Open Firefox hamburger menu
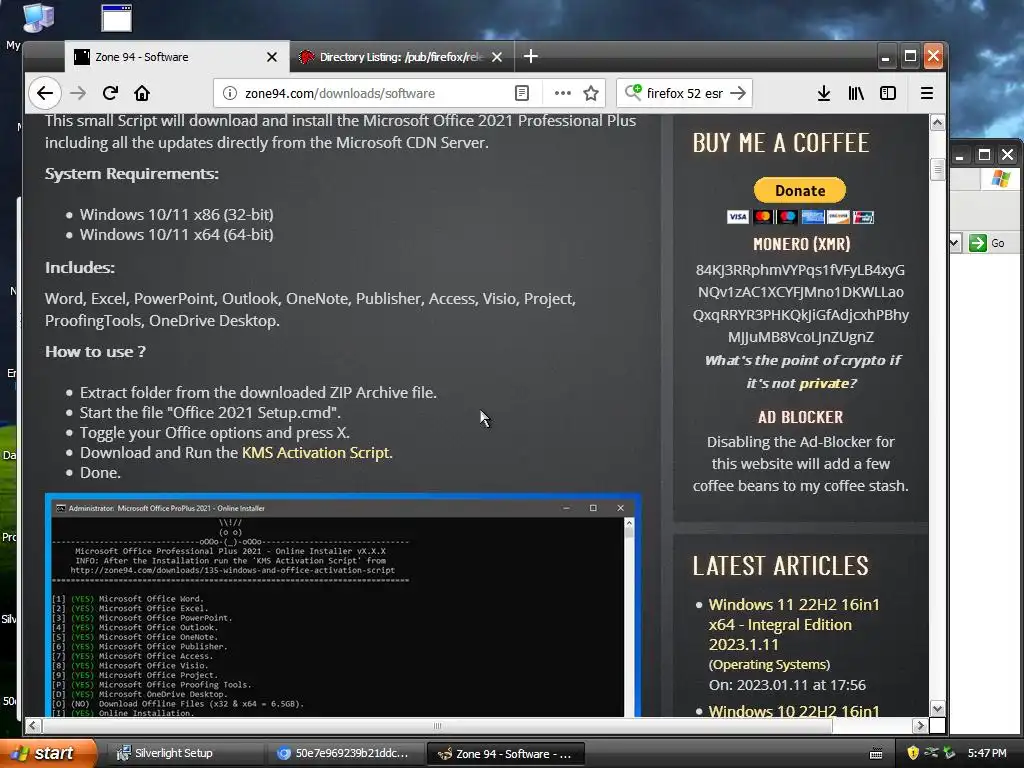Image resolution: width=1024 pixels, height=768 pixels. (x=926, y=93)
